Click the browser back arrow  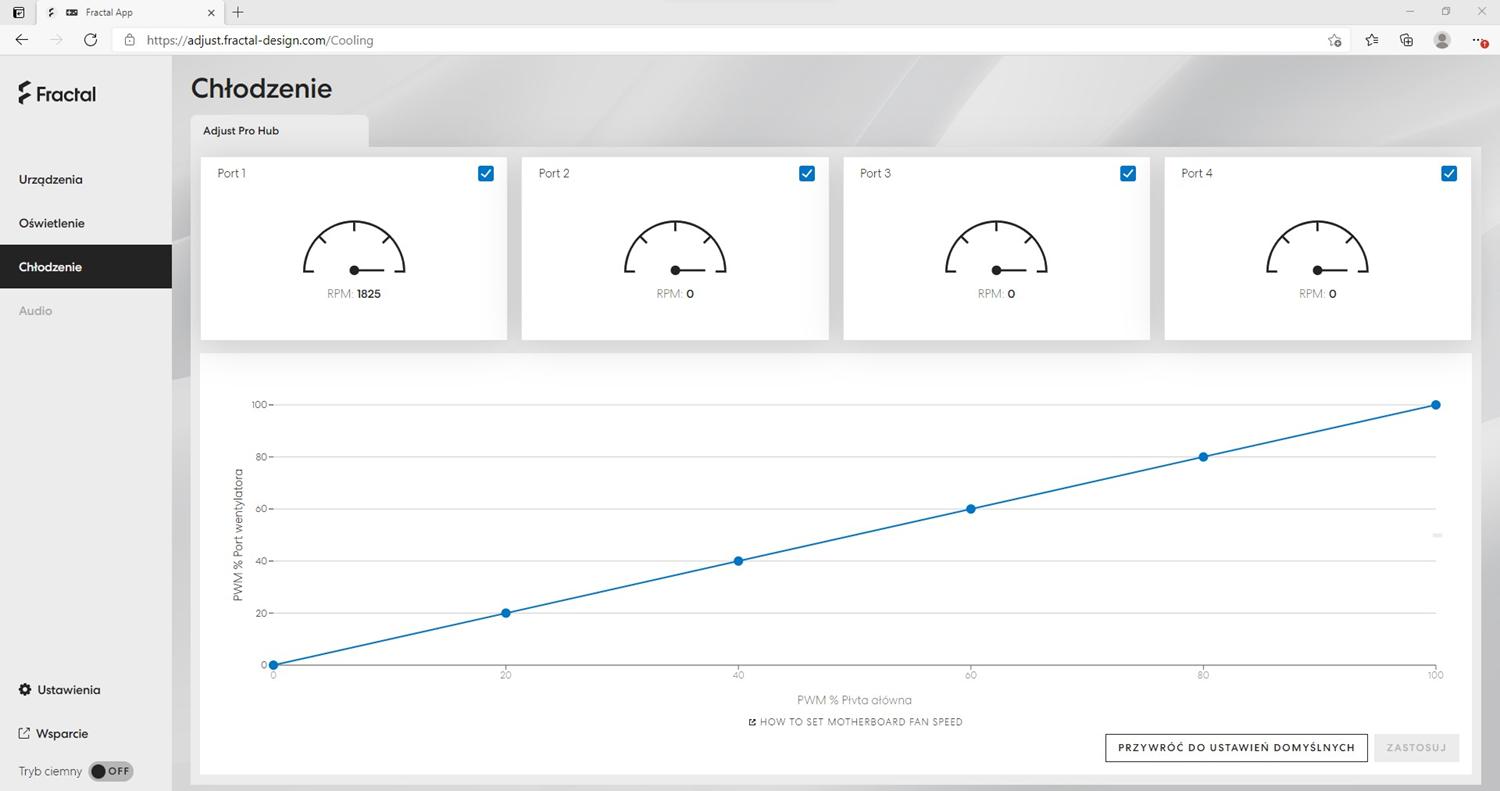[x=22, y=40]
